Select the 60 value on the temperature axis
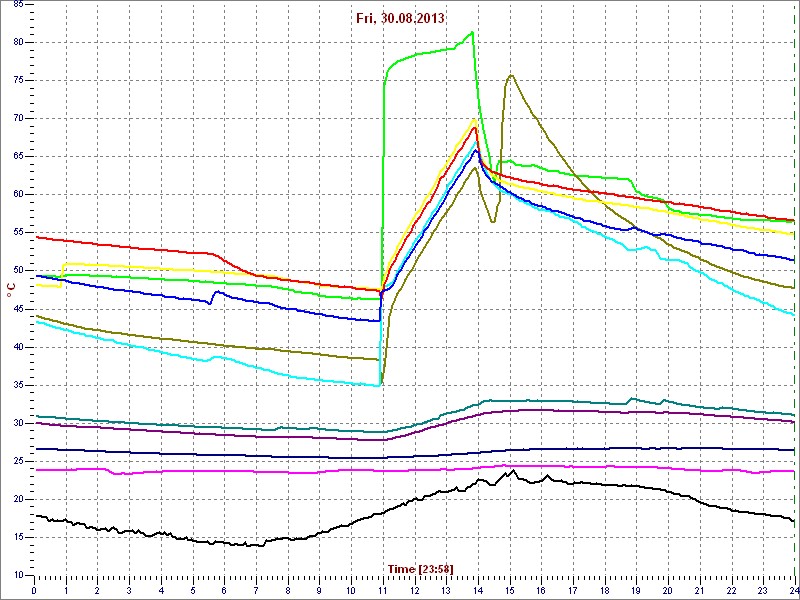Screen dimensions: 800x600 [x=17, y=194]
